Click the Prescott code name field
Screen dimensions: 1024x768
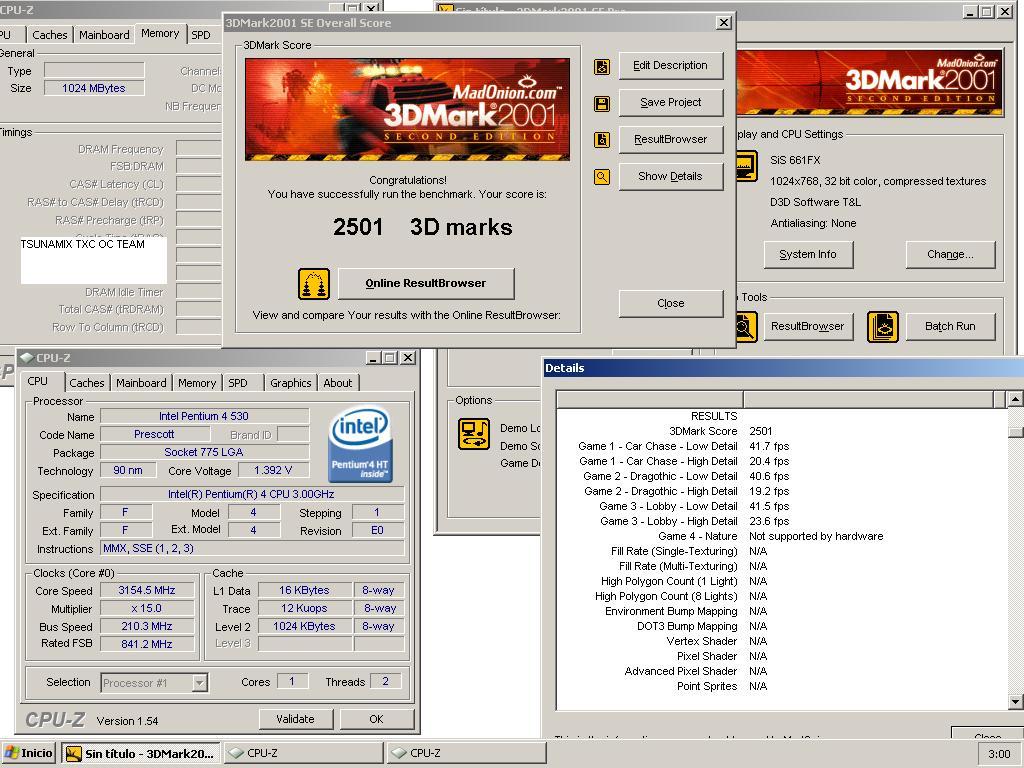click(x=154, y=434)
